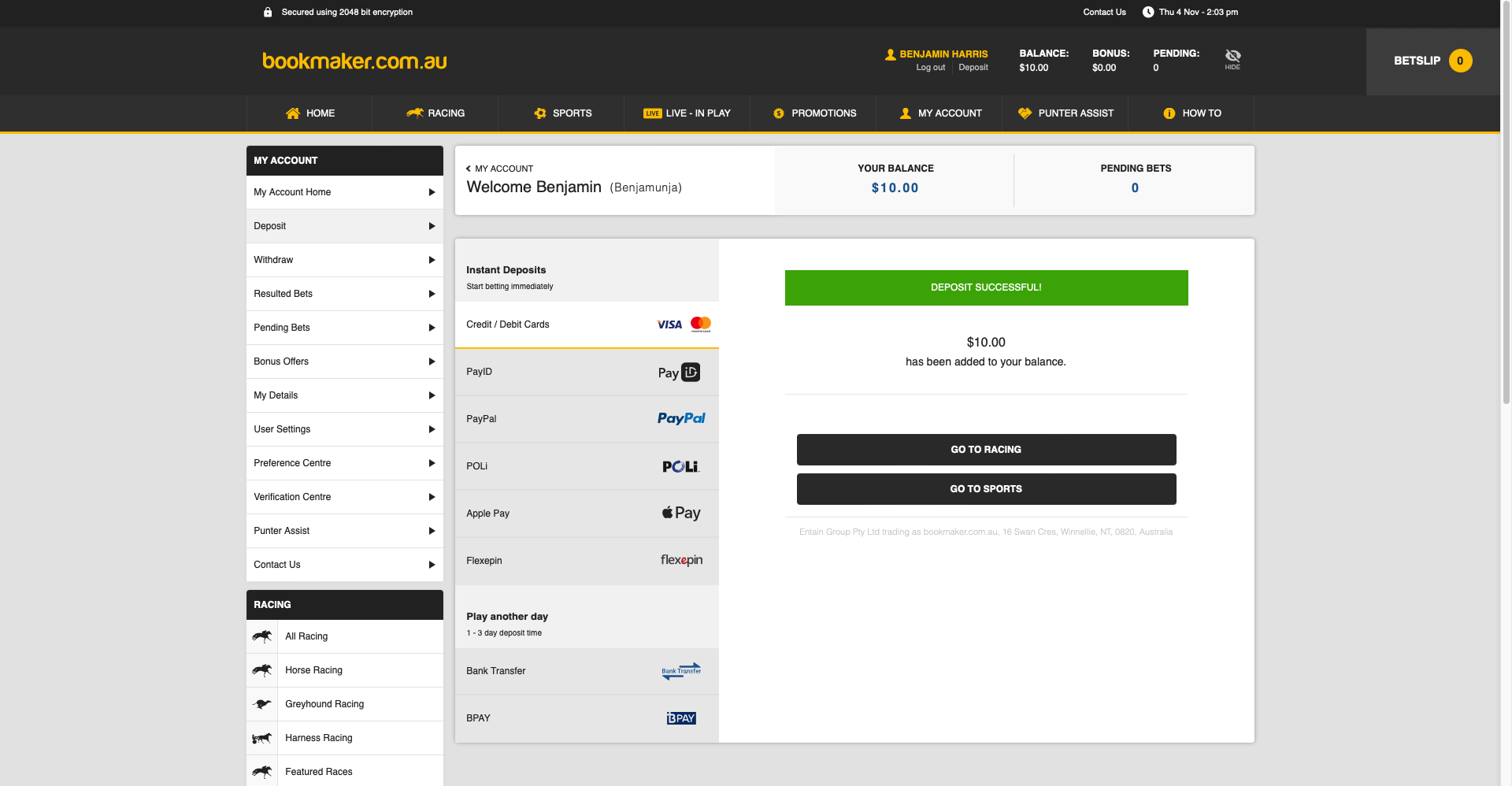Click the Greyhound Racing dog icon
The image size is (1512, 786).
point(261,704)
